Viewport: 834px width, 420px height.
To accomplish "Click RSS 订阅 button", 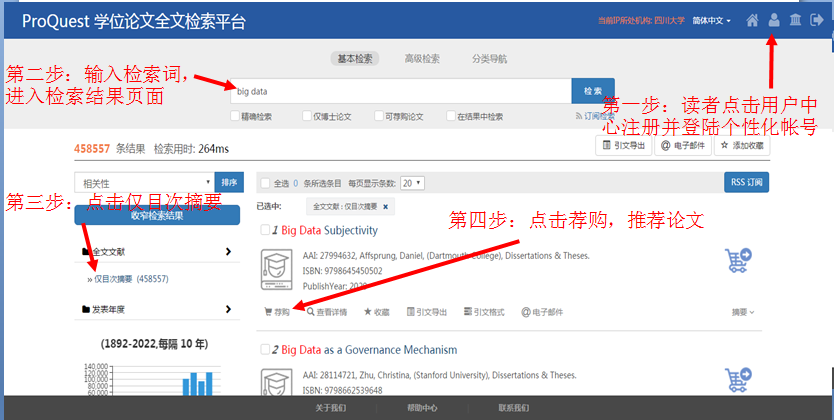I will [746, 182].
